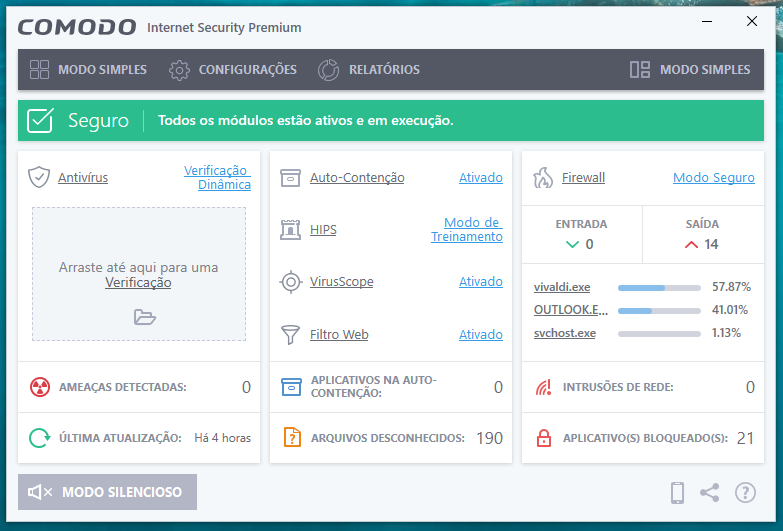Click the Verificação link in drop area
This screenshot has height=531, width=783.
pyautogui.click(x=138, y=283)
